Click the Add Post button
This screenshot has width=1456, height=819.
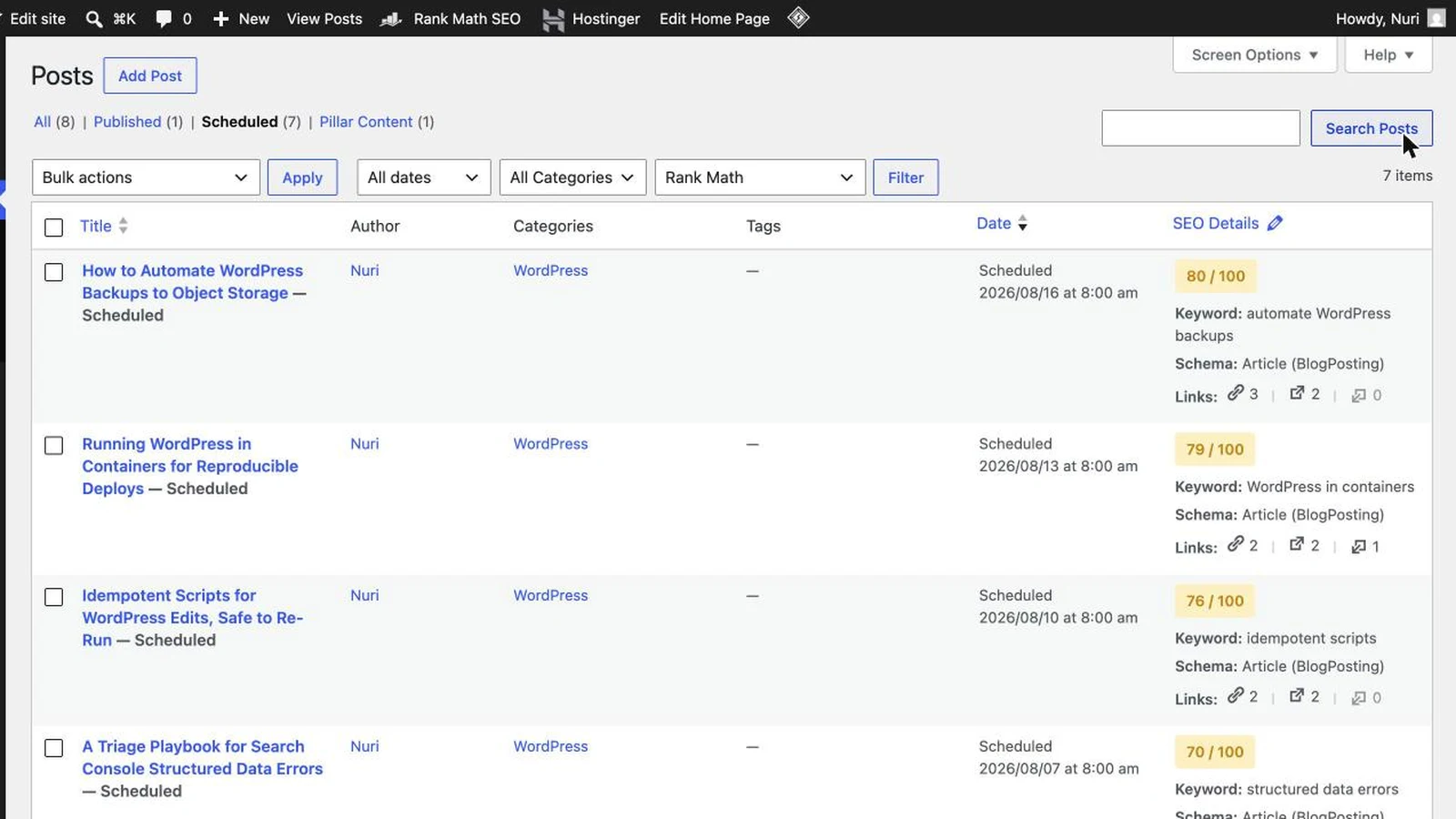point(150,76)
